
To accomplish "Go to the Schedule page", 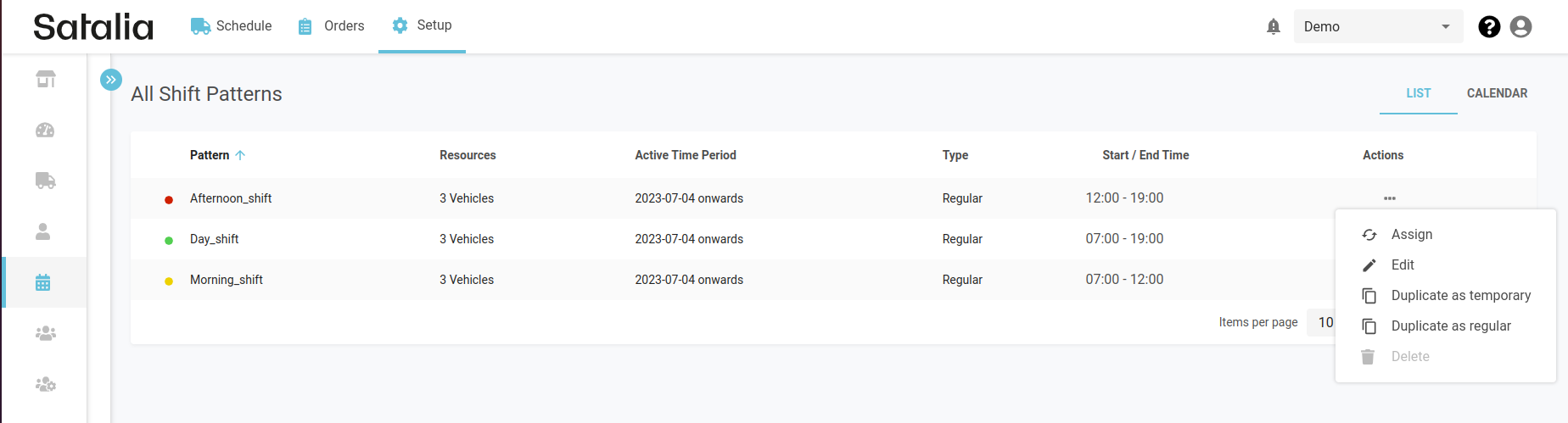I will (232, 26).
